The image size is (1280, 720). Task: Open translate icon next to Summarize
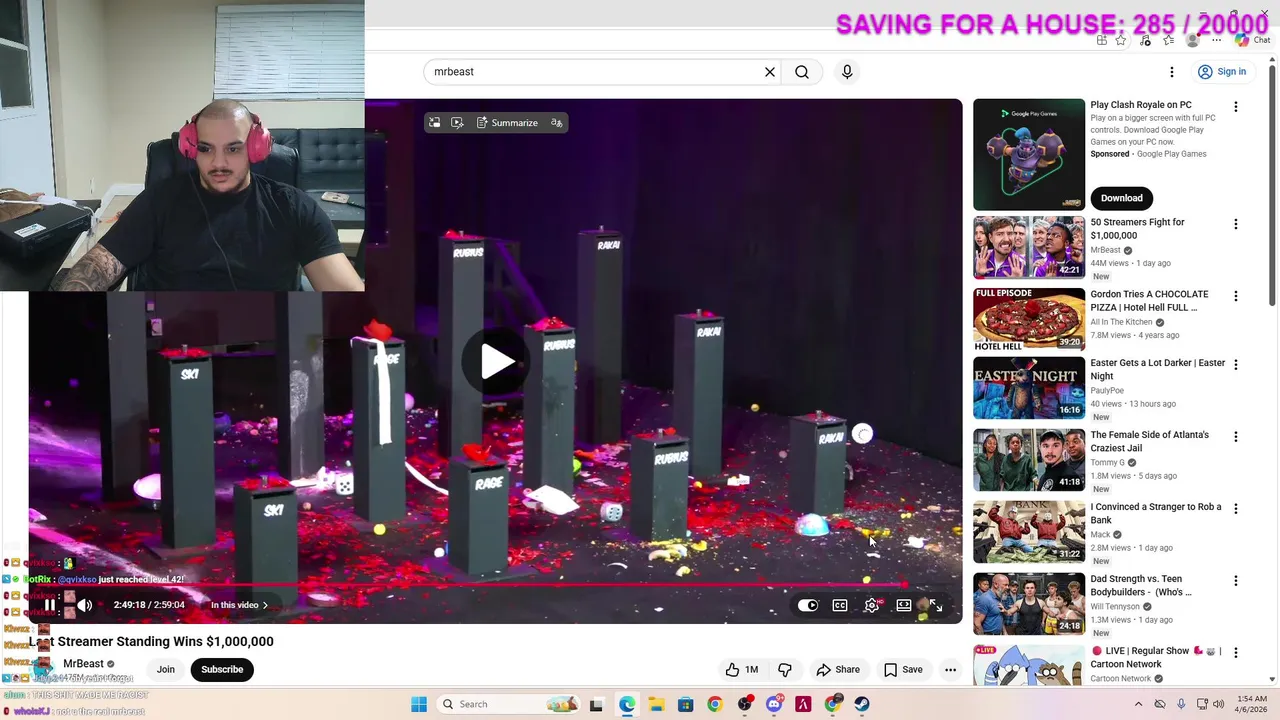pos(557,123)
